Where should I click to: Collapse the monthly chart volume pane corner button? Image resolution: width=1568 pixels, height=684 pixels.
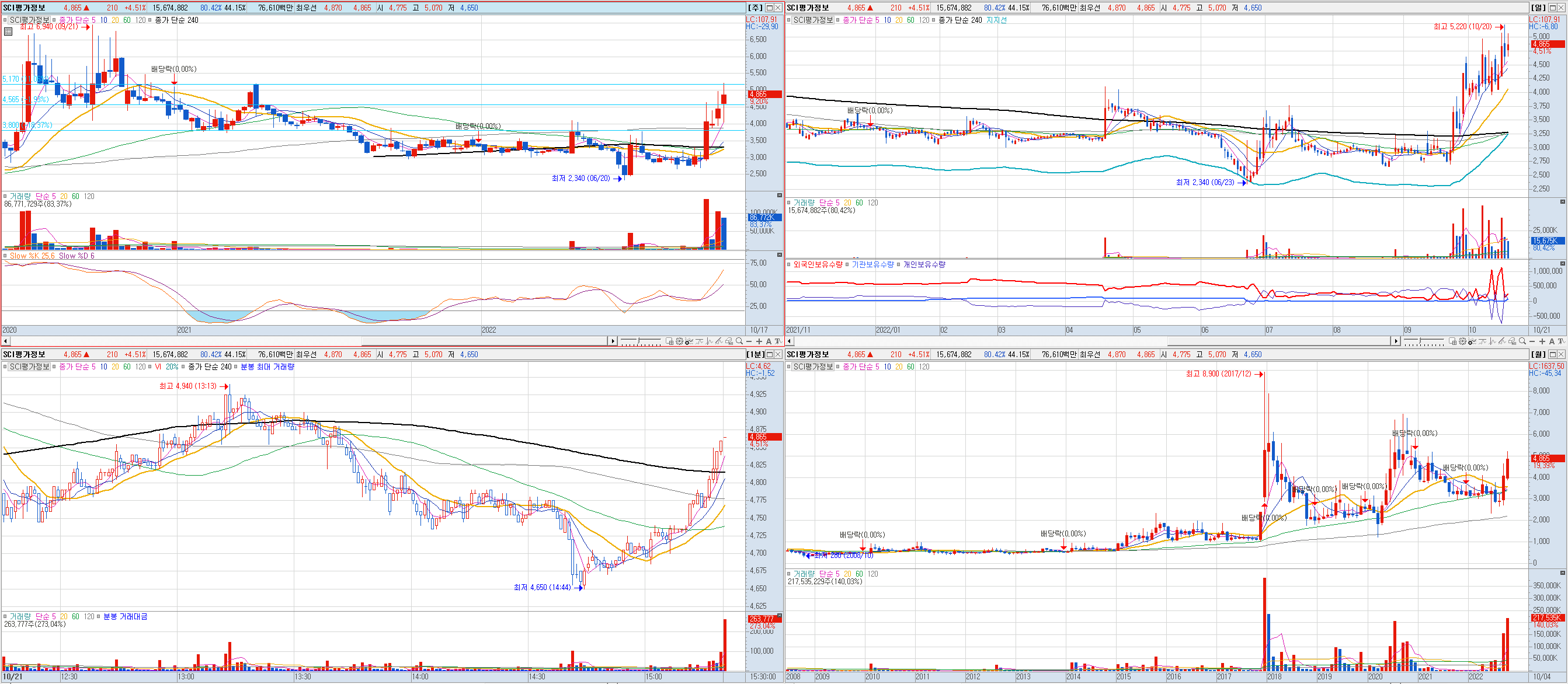click(1562, 573)
